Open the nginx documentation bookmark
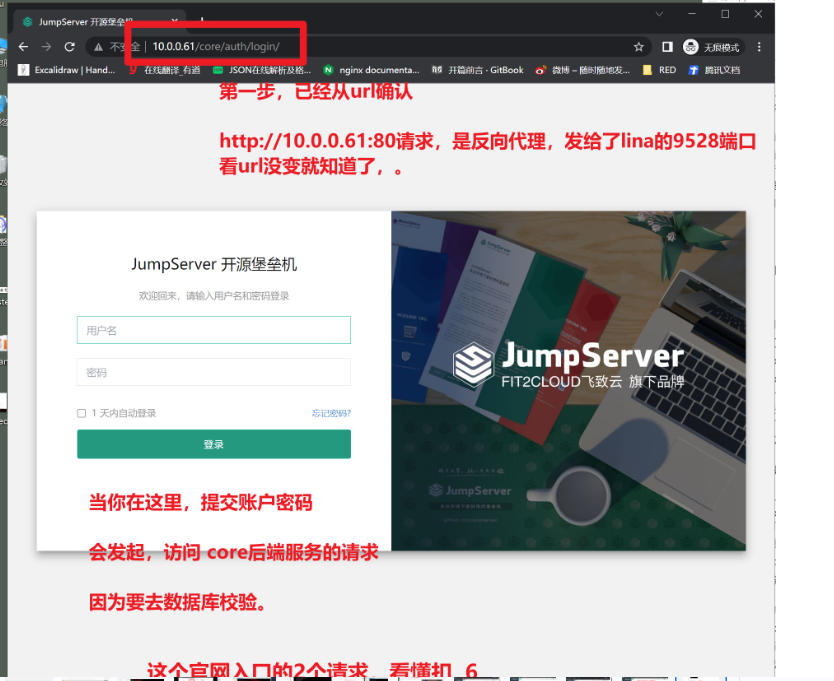 point(371,70)
